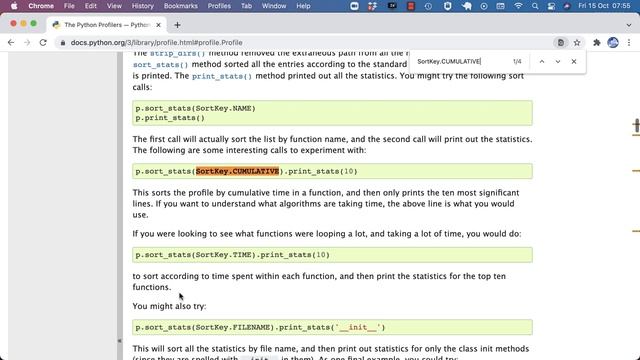640x360 pixels.
Task: Click the Dropbox-style menu bar icon
Action: pos(372,6)
